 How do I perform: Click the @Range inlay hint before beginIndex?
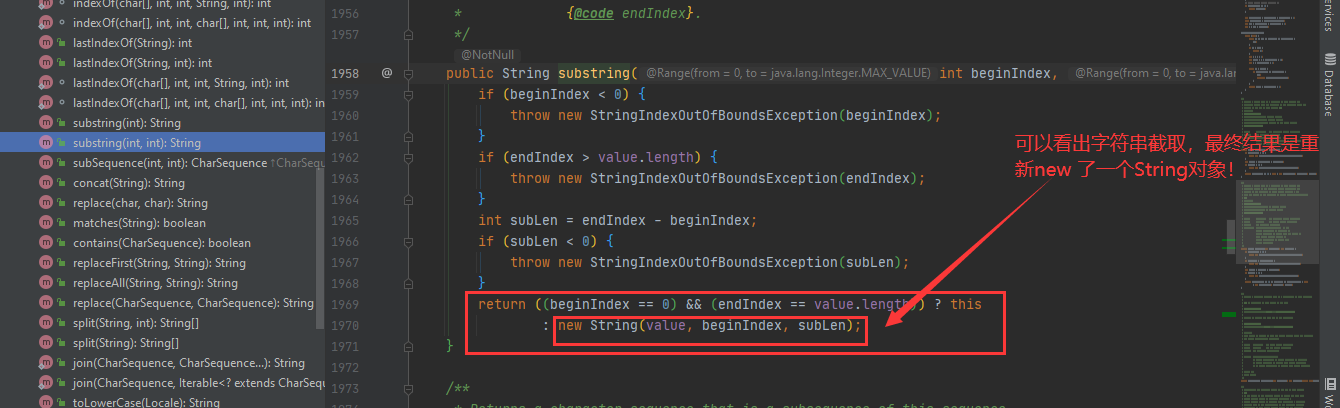click(789, 74)
